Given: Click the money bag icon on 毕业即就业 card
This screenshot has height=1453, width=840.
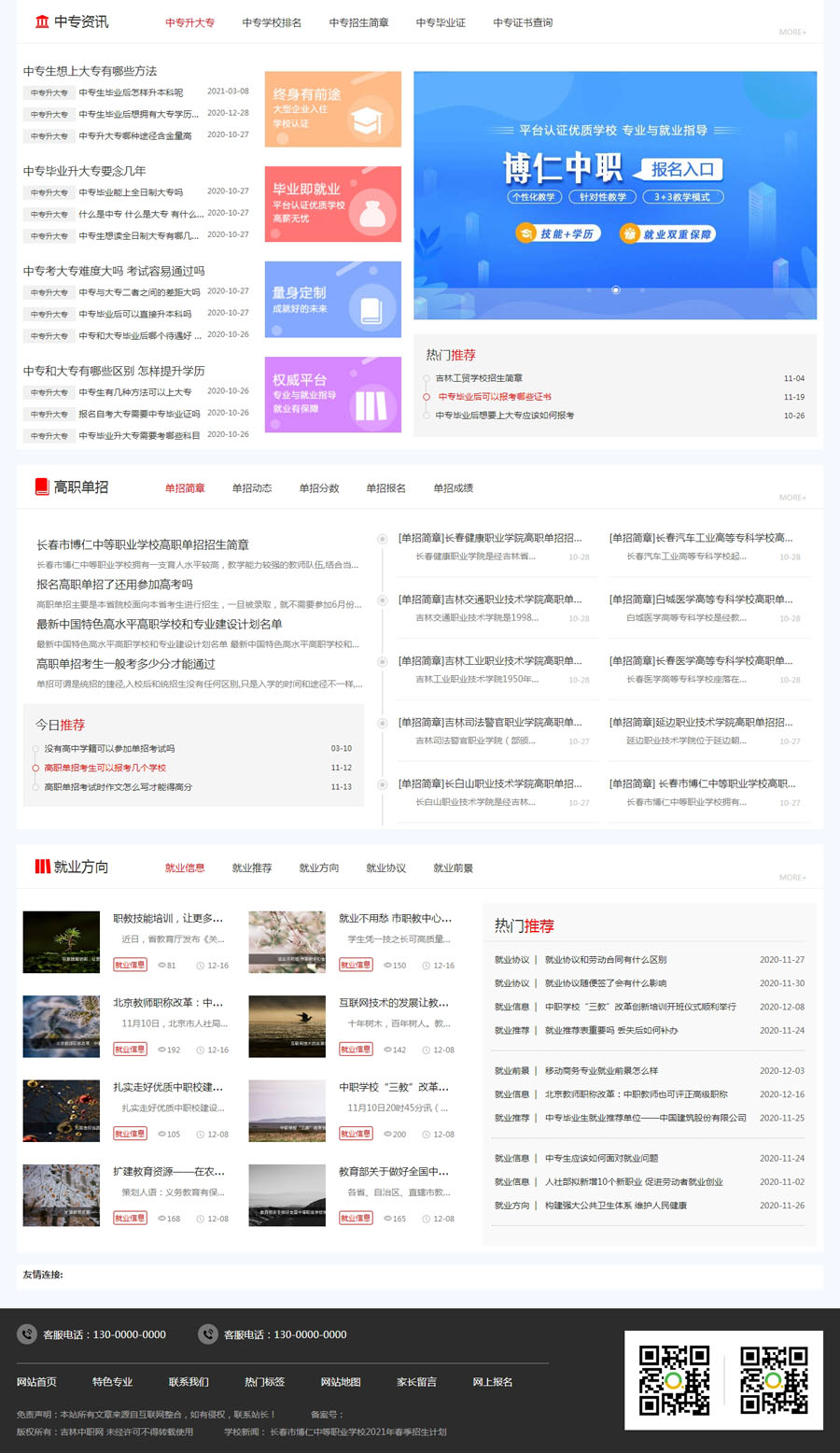Looking at the screenshot, I should coord(372,213).
